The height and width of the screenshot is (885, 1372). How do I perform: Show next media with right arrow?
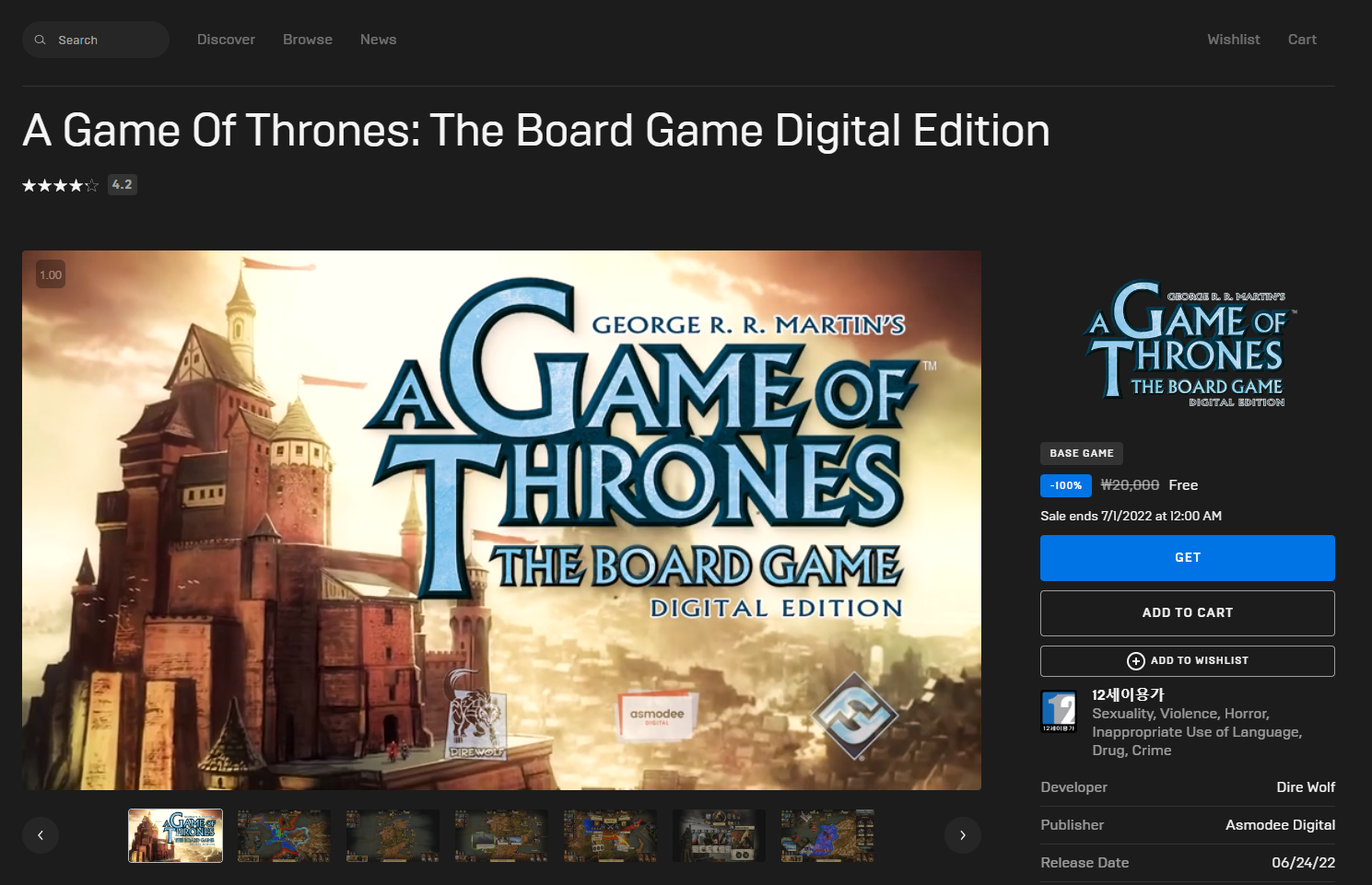[963, 835]
